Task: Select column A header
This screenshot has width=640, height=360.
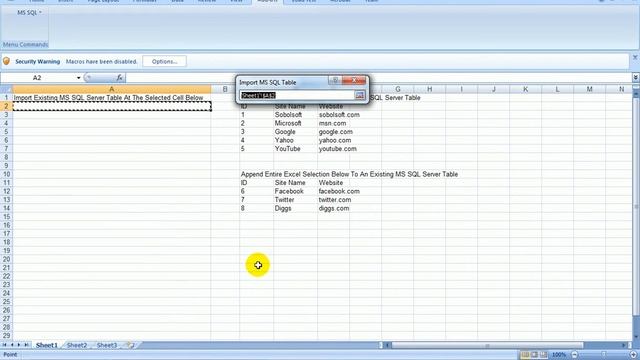Action: [111, 89]
